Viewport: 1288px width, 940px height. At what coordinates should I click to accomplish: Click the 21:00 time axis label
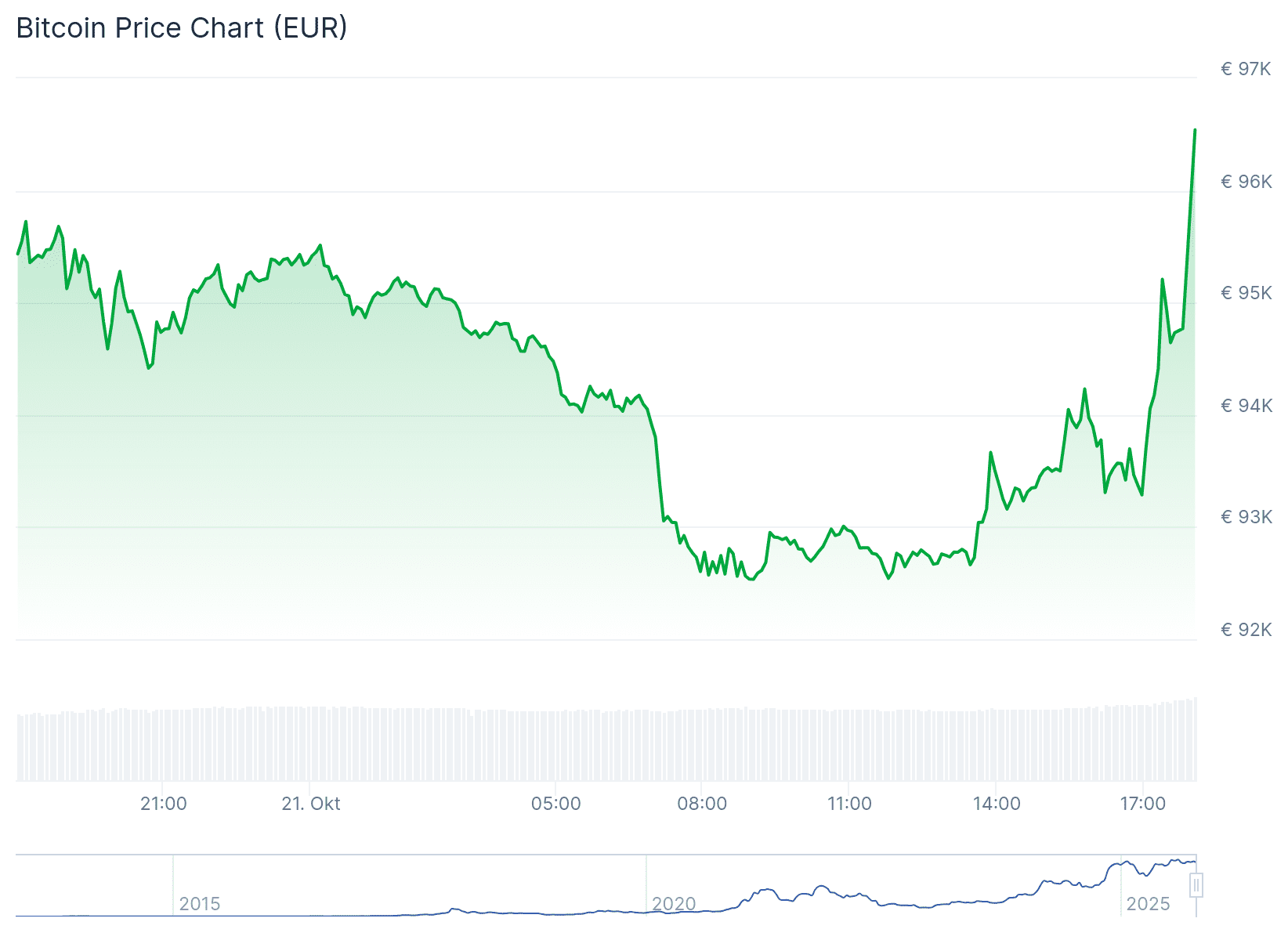coord(164,804)
